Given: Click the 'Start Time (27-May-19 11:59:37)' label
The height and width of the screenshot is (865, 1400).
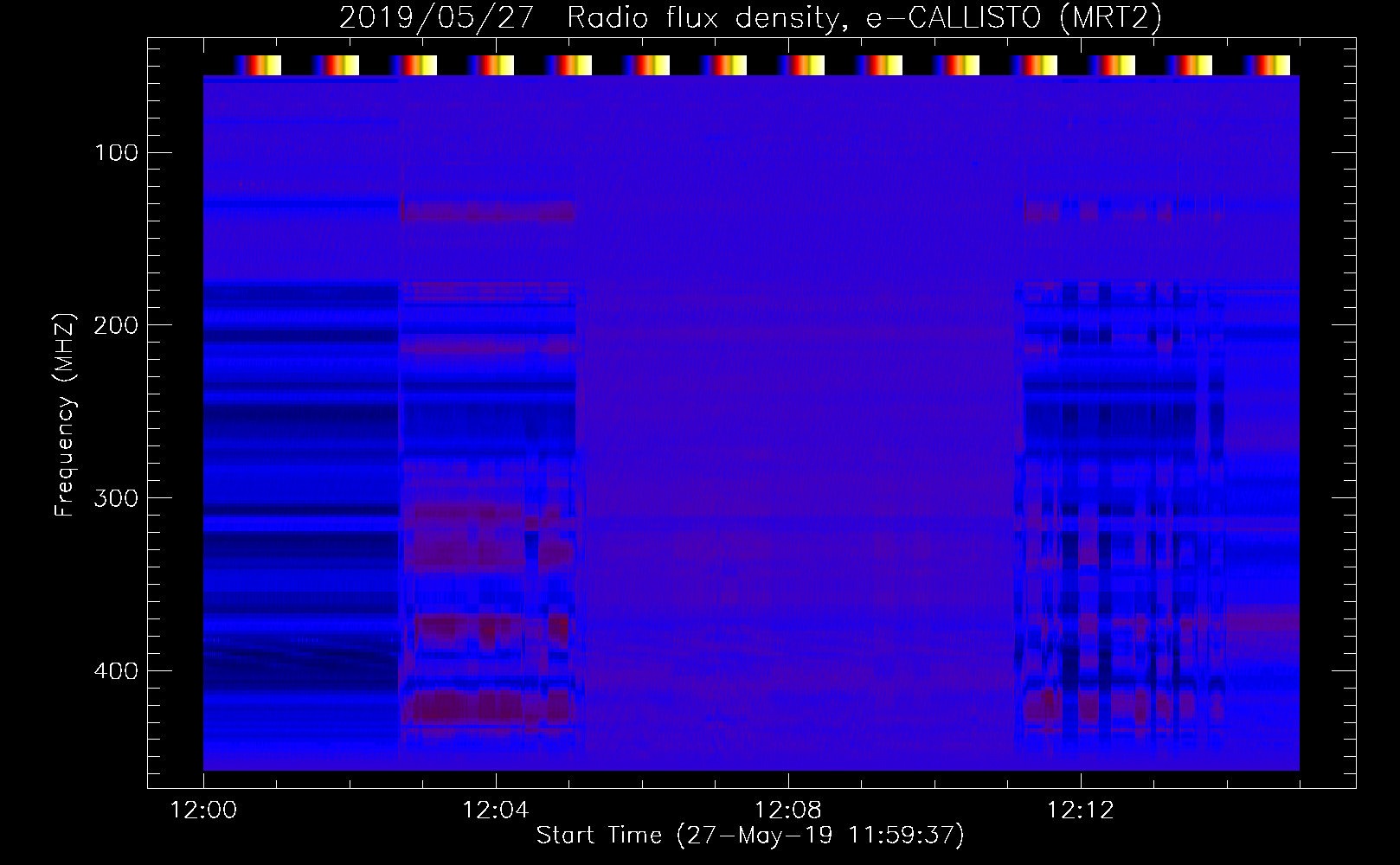Looking at the screenshot, I should 750,836.
